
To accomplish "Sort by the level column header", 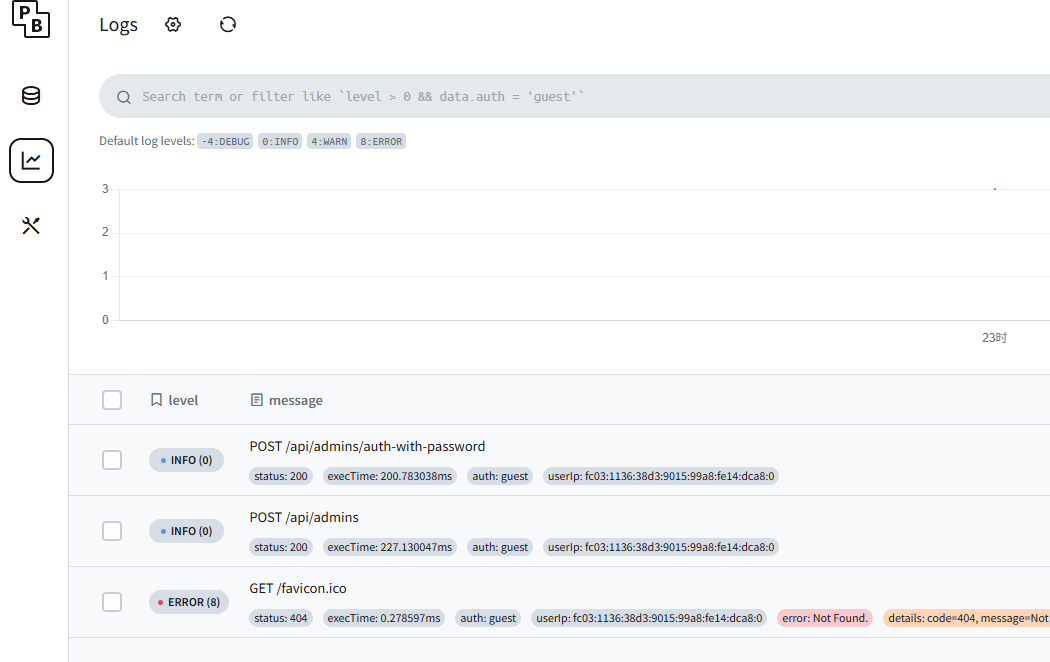I will 175,400.
